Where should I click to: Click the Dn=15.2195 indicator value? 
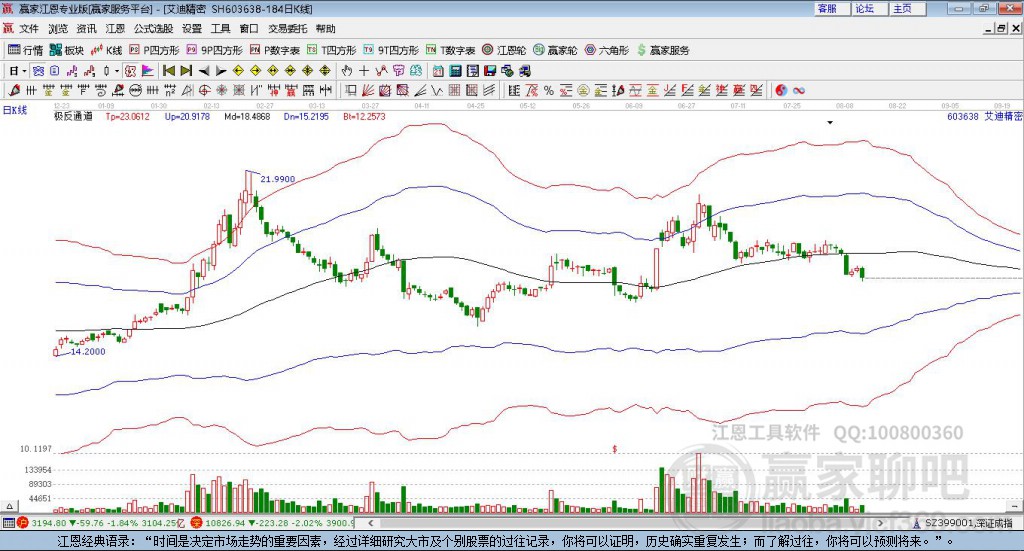(306, 116)
